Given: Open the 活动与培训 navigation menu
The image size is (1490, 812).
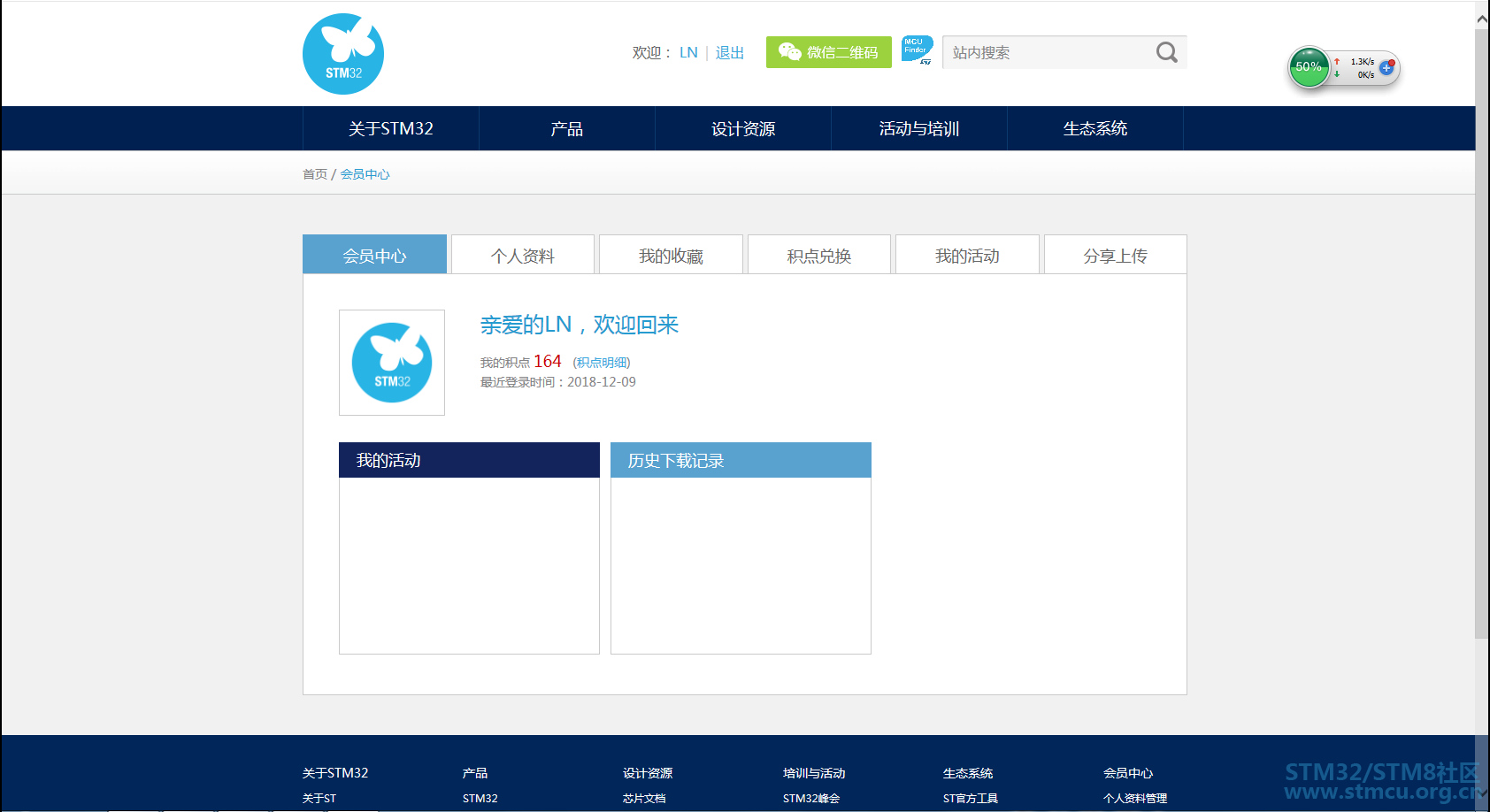Looking at the screenshot, I should click(919, 128).
